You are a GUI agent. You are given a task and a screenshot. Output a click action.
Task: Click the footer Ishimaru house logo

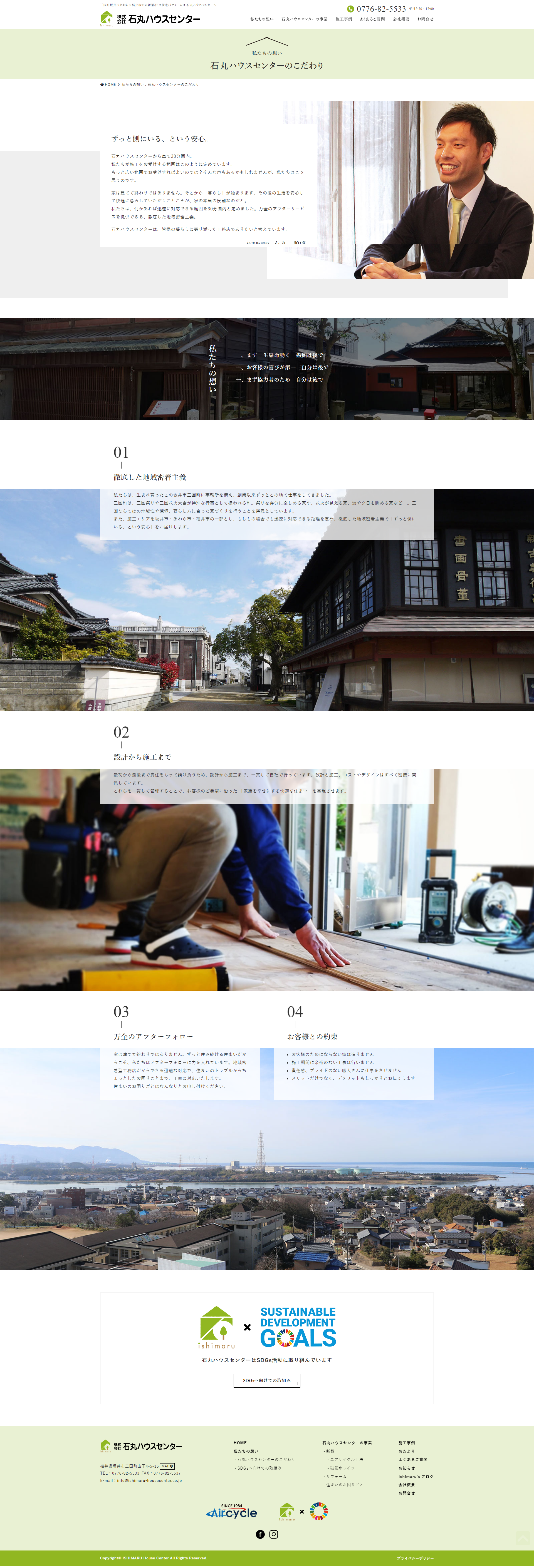[x=141, y=1446]
